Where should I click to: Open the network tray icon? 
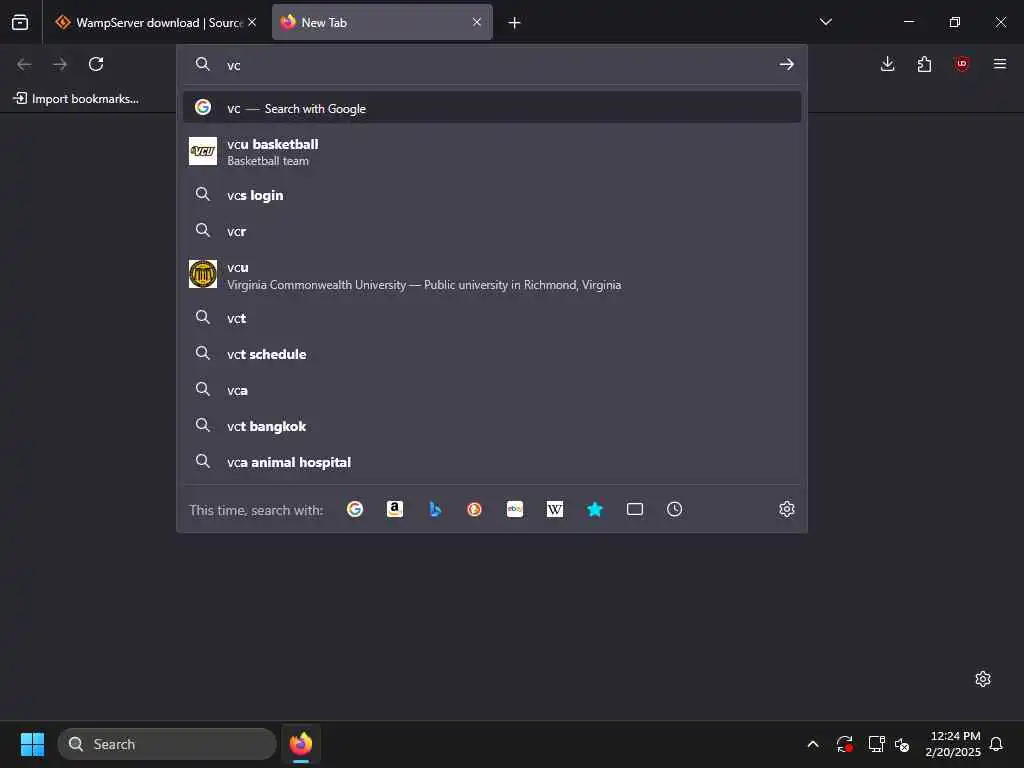click(876, 744)
